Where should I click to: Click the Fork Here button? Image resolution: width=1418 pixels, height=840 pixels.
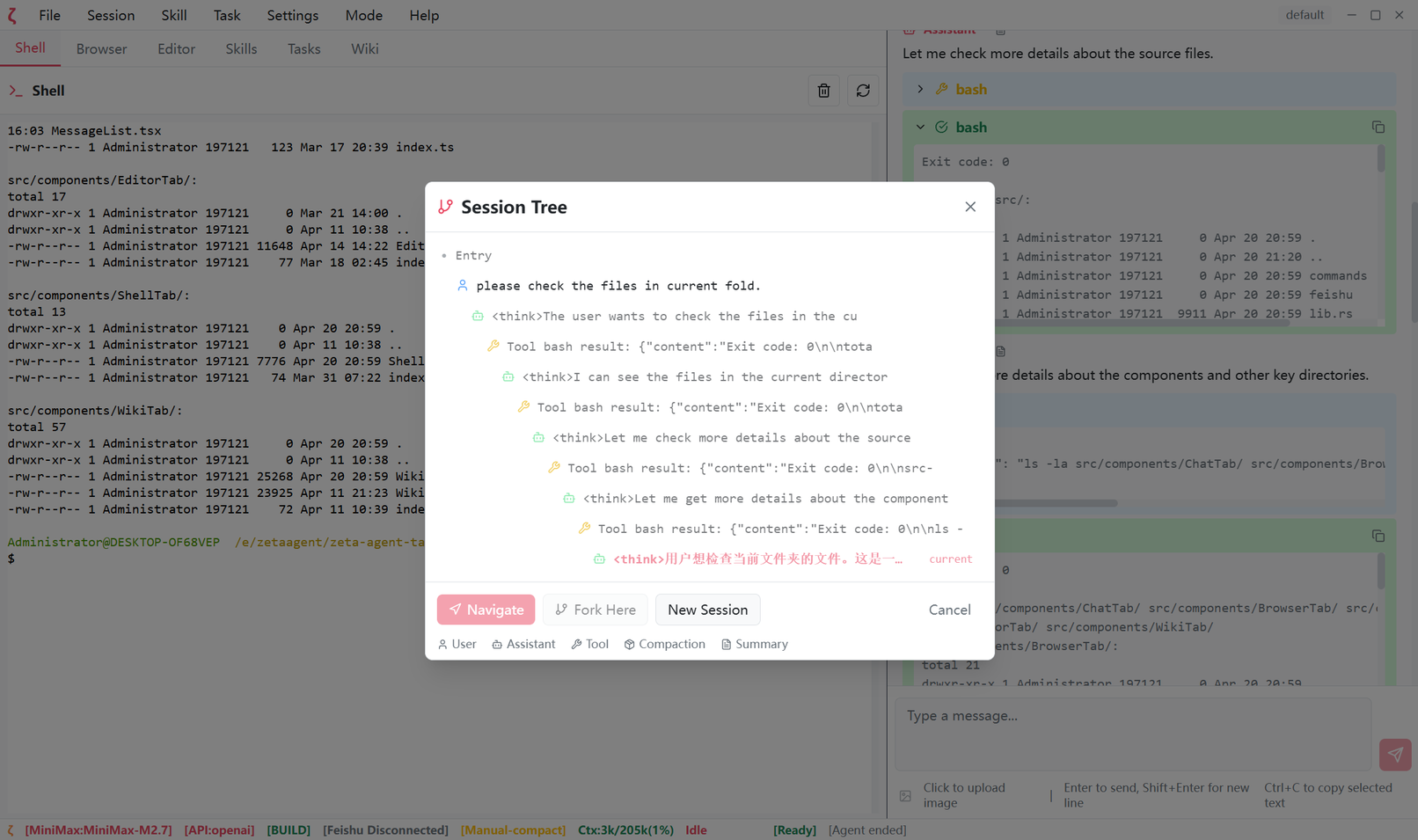(x=595, y=610)
